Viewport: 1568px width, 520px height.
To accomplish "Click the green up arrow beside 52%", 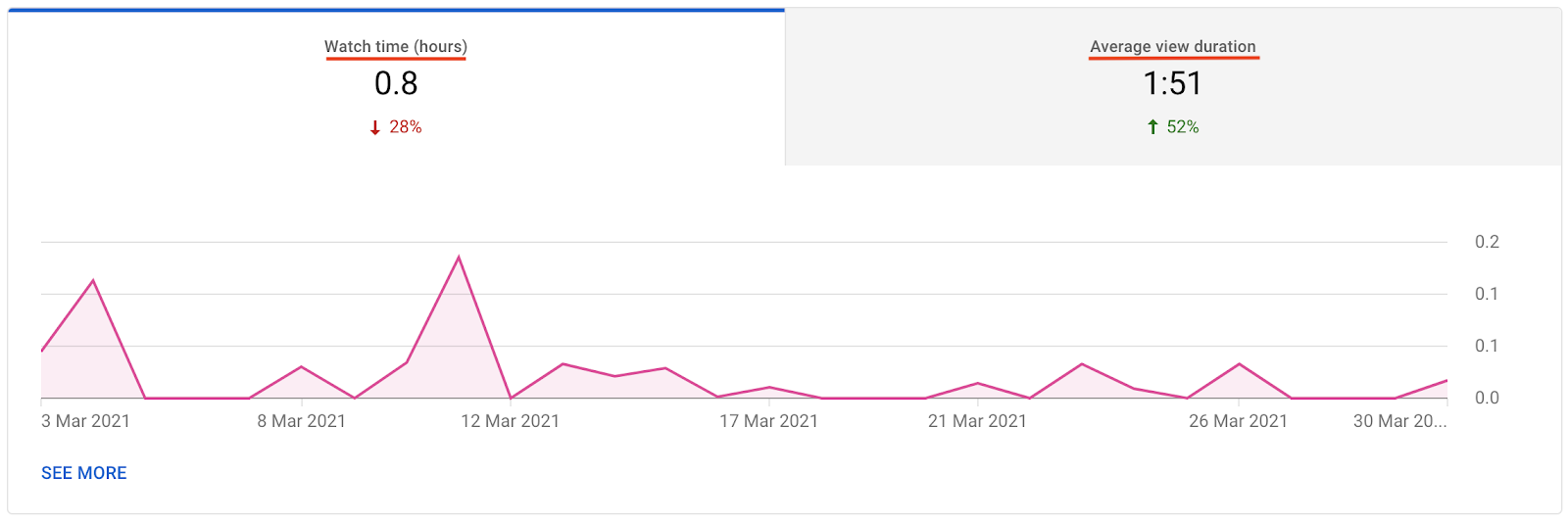I will pos(1152,127).
